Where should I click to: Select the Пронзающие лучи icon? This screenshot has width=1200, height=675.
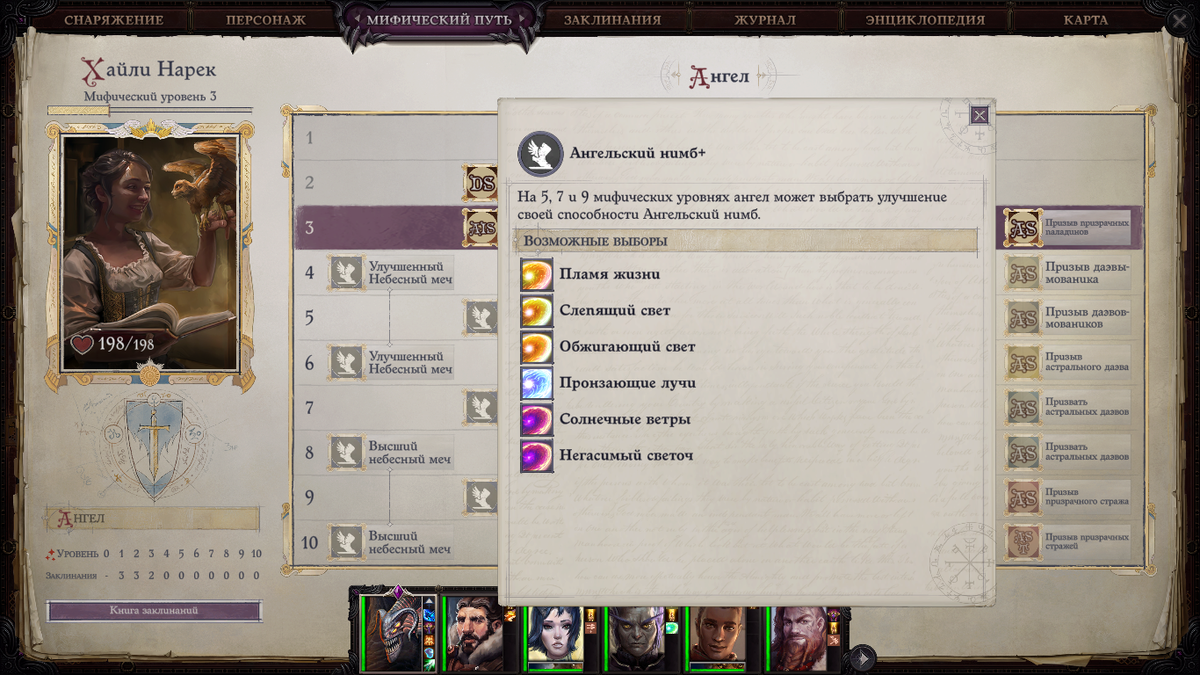537,383
